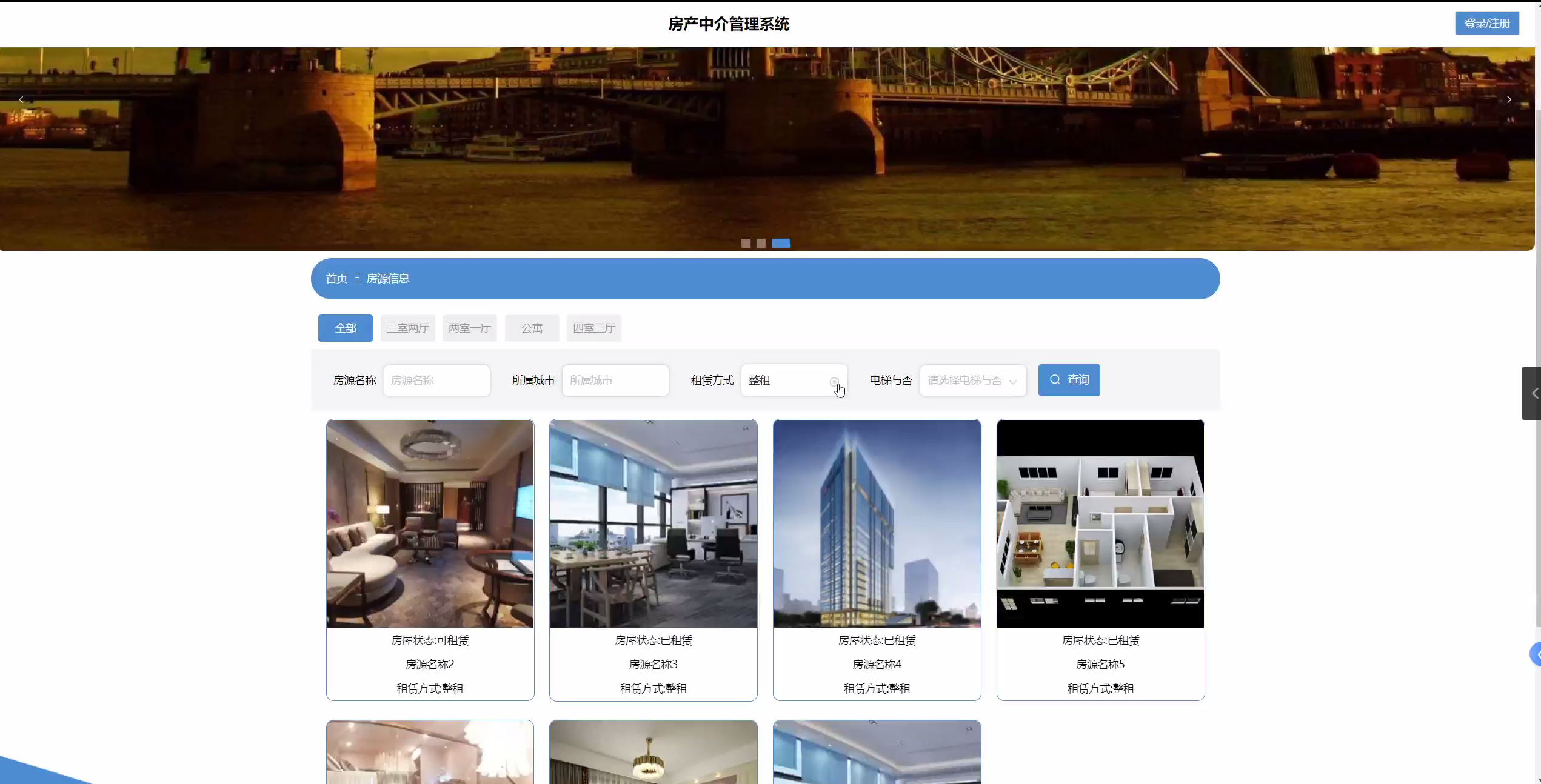Select the first carousel indicator dot
Screen dimensions: 1541x784
tap(746, 243)
